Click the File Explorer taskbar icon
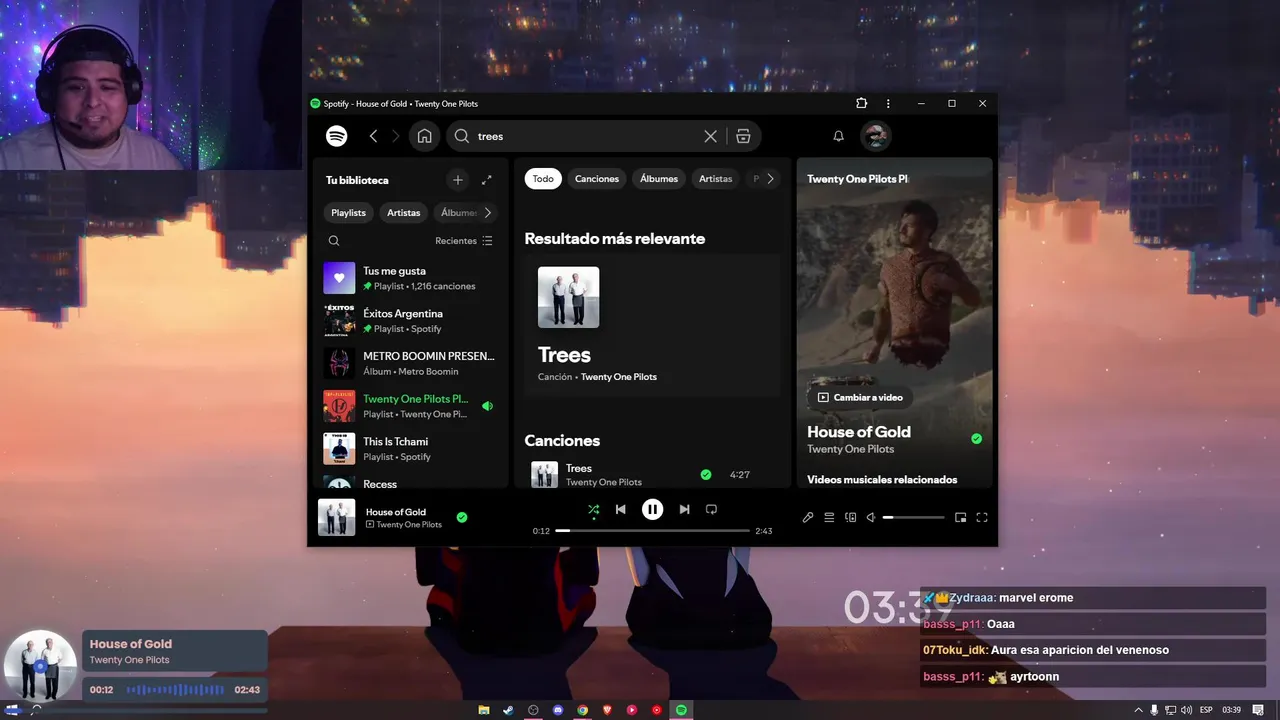The height and width of the screenshot is (720, 1280). [x=484, y=710]
